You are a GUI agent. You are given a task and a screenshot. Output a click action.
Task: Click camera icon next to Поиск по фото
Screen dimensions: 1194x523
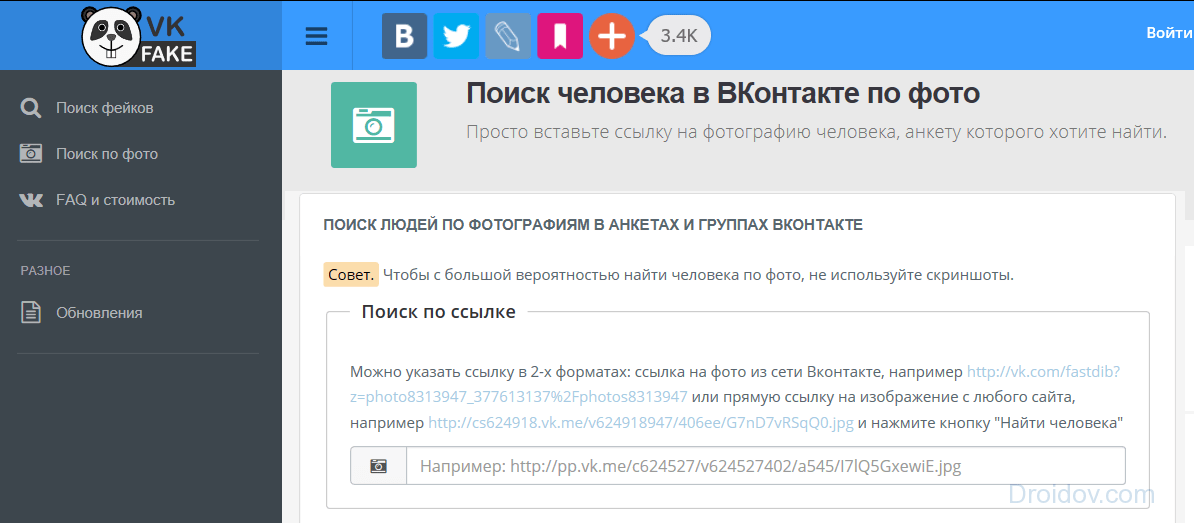click(x=30, y=153)
